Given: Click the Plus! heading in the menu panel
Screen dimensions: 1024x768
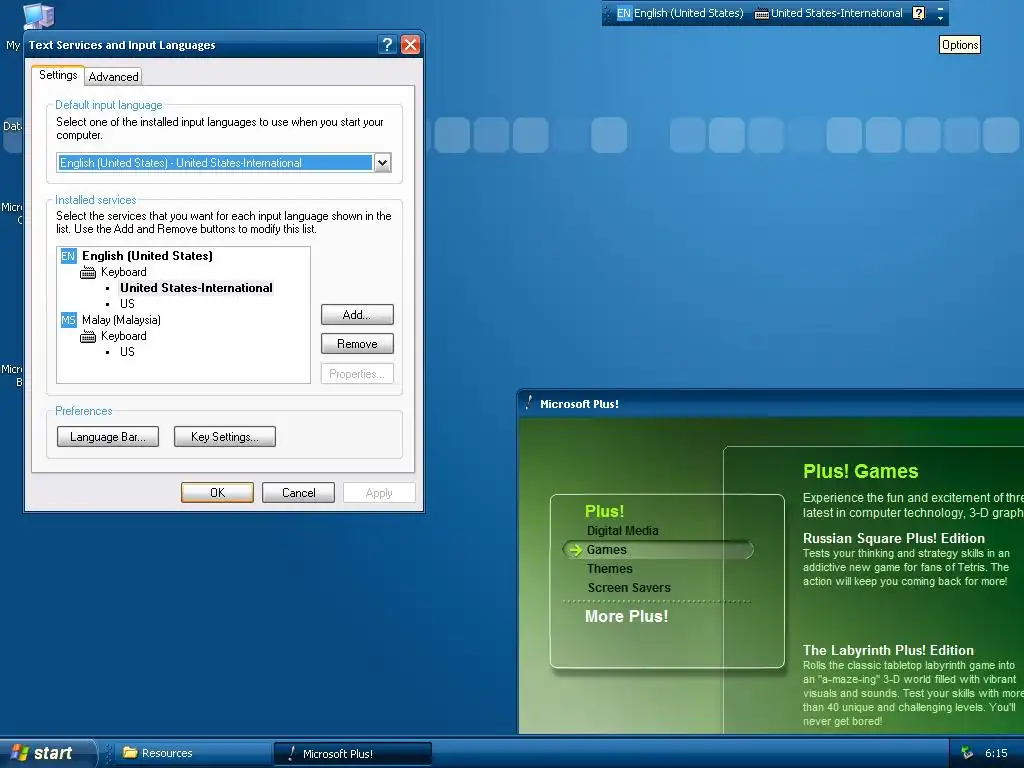Looking at the screenshot, I should [604, 511].
